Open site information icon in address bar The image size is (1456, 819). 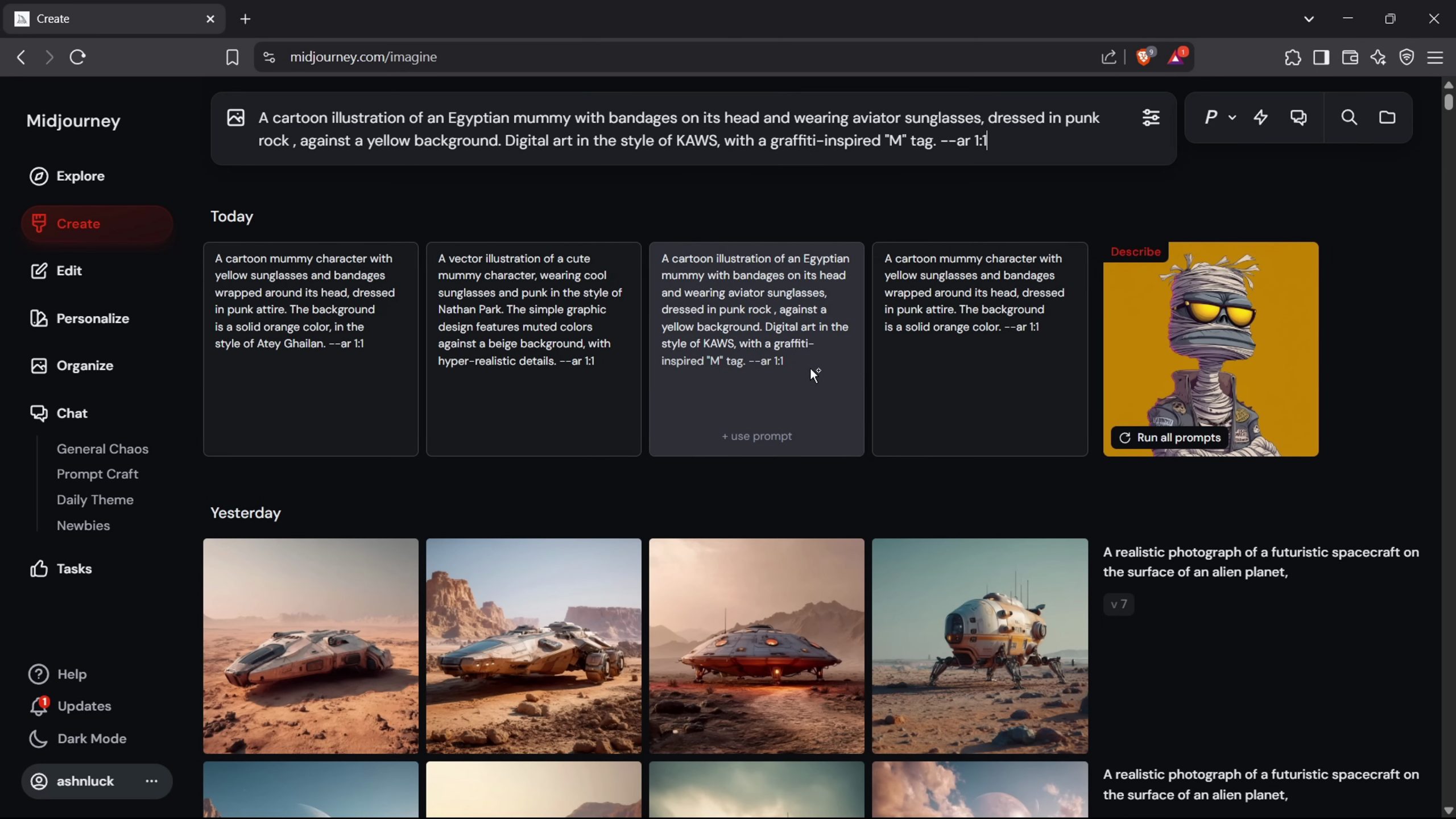click(269, 57)
